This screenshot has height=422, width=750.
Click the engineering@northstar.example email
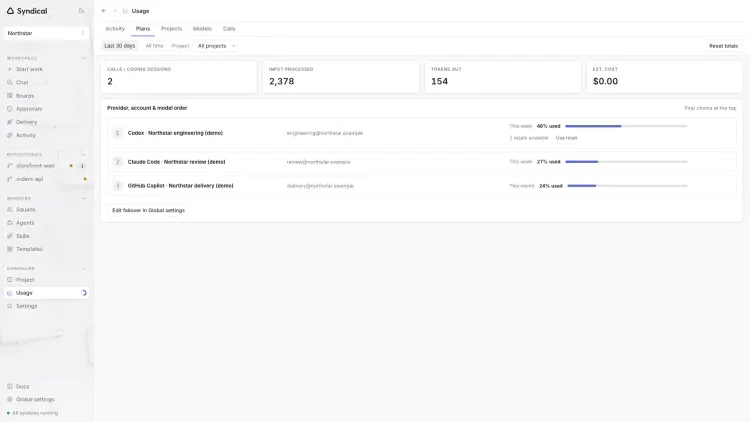[325, 133]
